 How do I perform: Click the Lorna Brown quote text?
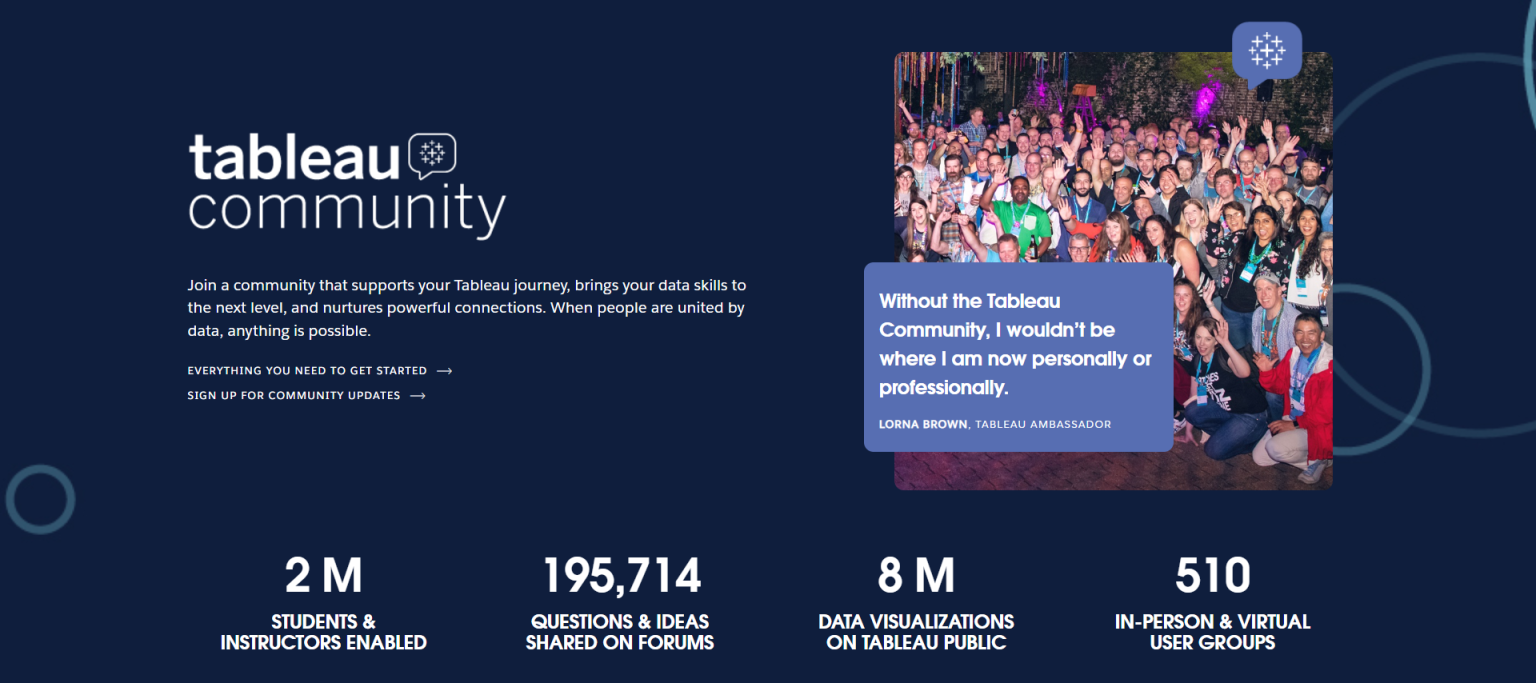point(1014,344)
